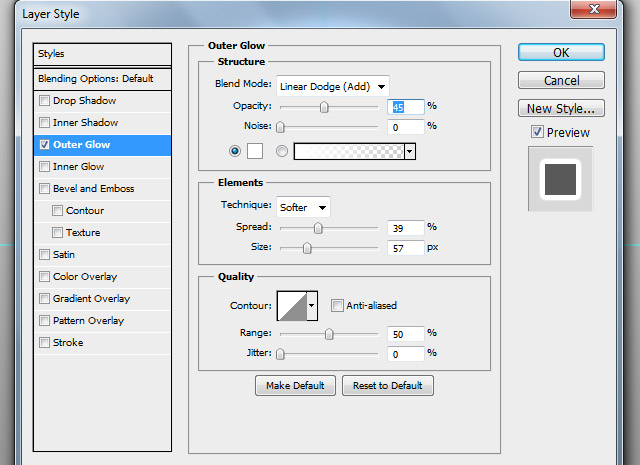Enable the Gradient Overlay checkbox

click(x=44, y=299)
